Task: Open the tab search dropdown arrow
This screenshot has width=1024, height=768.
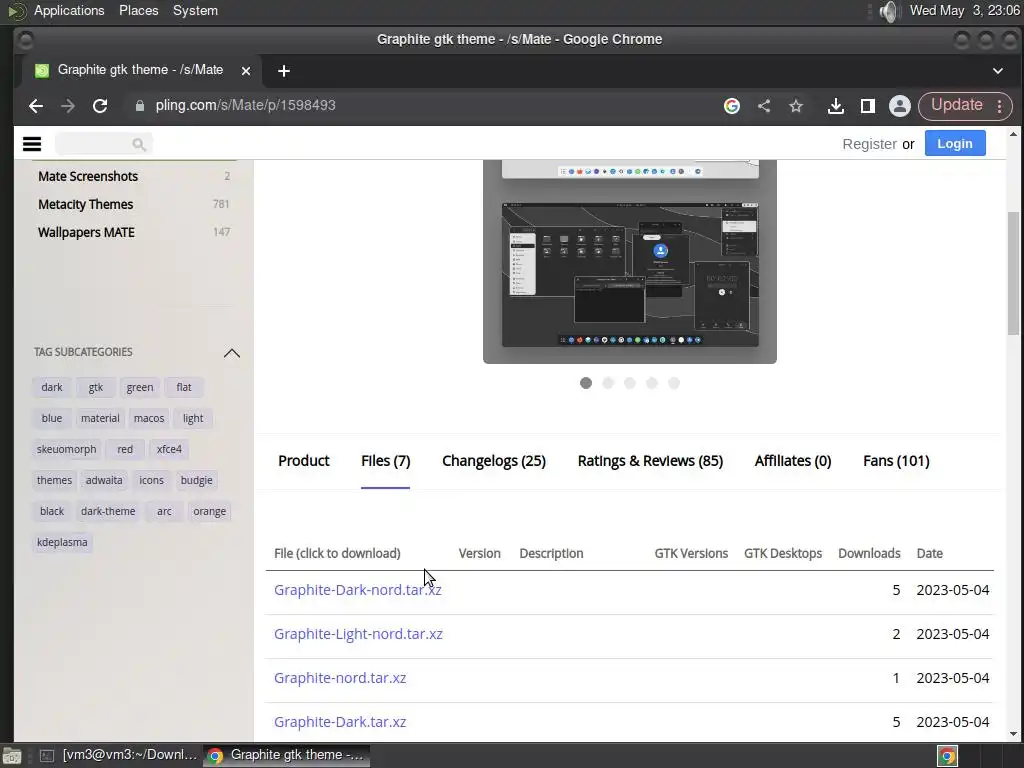Action: [x=998, y=71]
